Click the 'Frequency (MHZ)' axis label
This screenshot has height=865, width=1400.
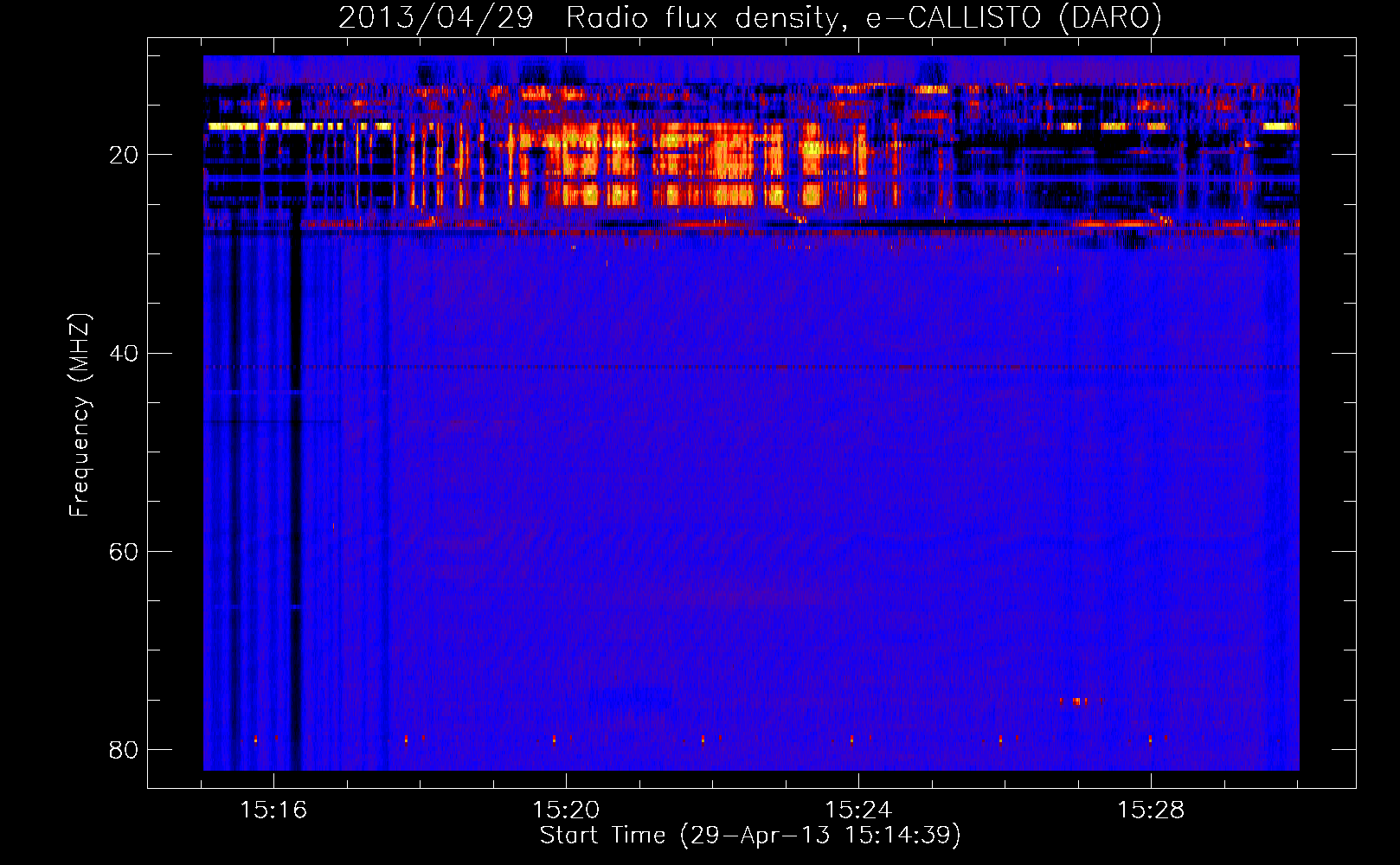pyautogui.click(x=80, y=415)
